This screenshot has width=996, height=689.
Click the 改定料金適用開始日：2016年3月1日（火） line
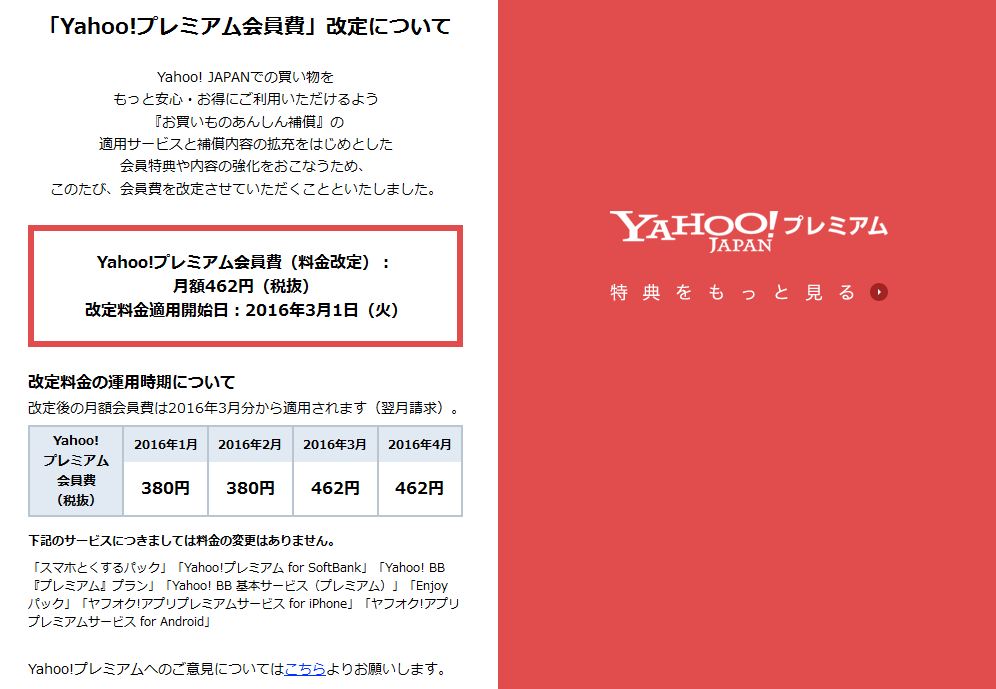click(x=241, y=310)
